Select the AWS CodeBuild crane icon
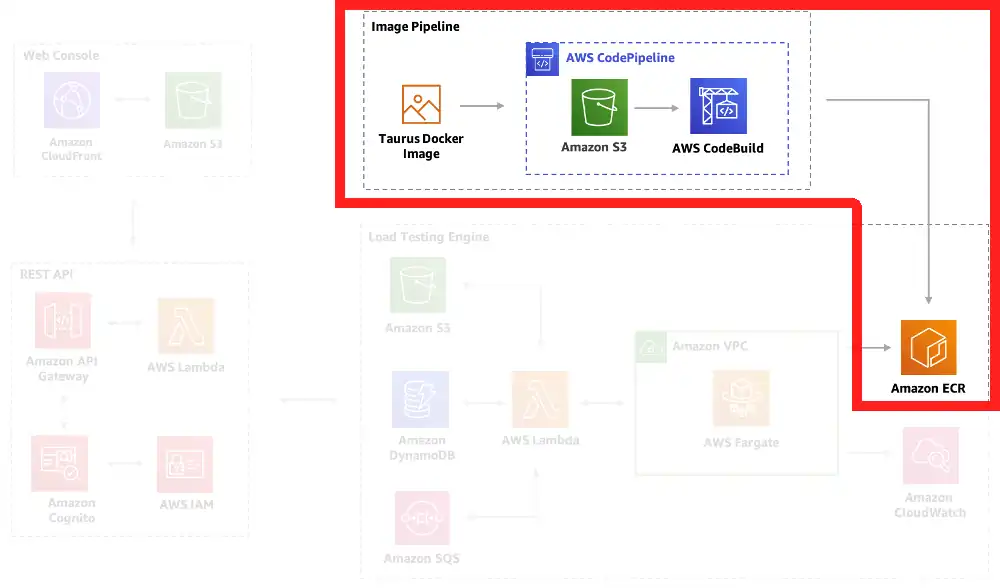The image size is (1000, 588). click(x=718, y=106)
